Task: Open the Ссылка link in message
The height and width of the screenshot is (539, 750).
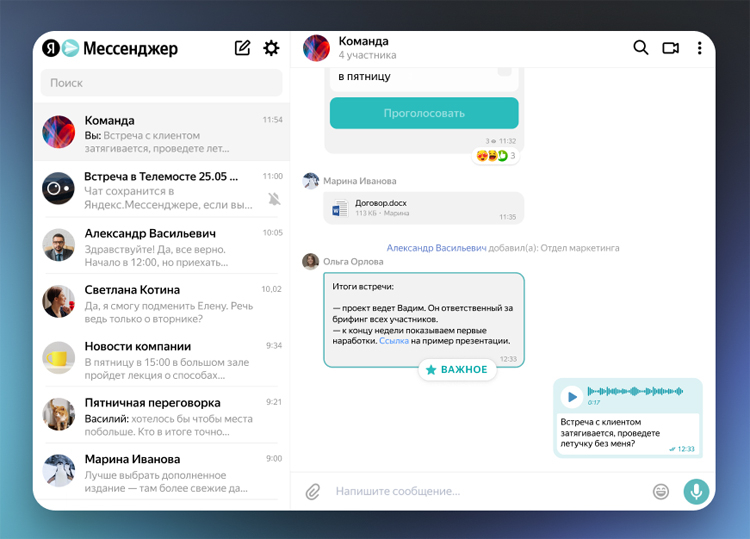Action: [x=393, y=341]
